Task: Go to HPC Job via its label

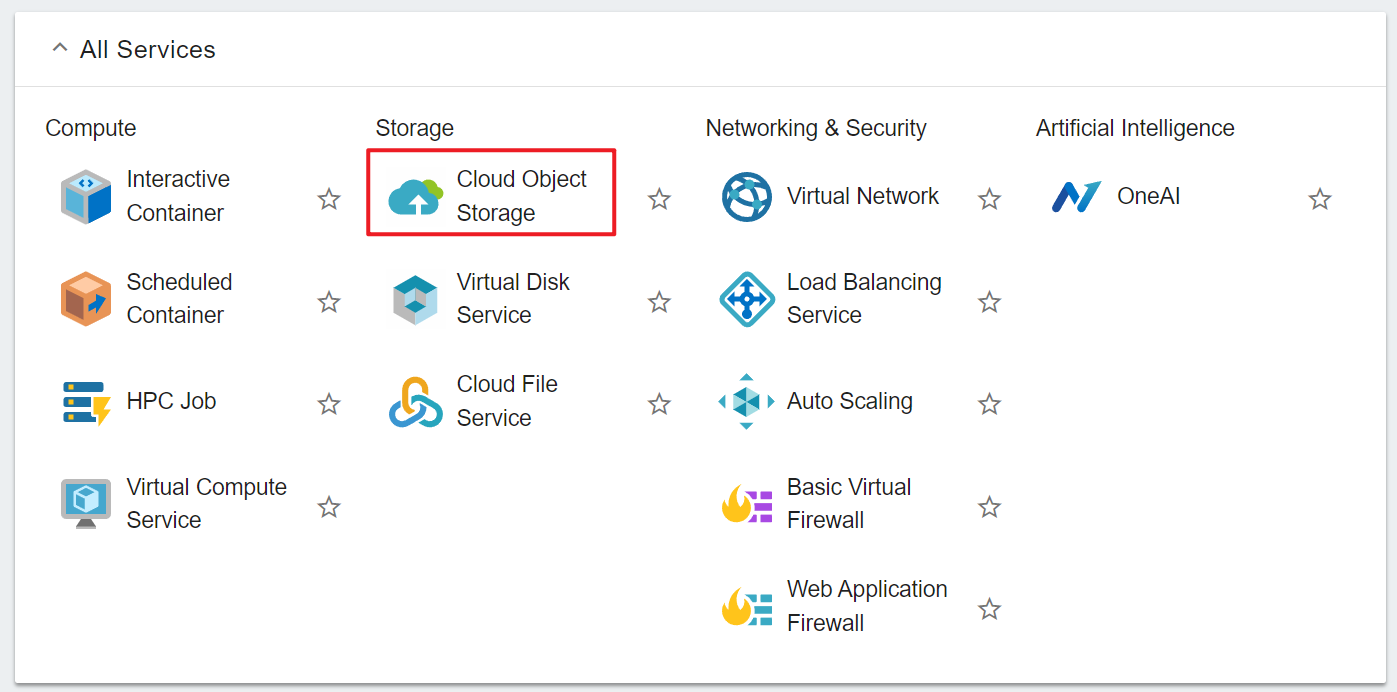Action: coord(171,401)
